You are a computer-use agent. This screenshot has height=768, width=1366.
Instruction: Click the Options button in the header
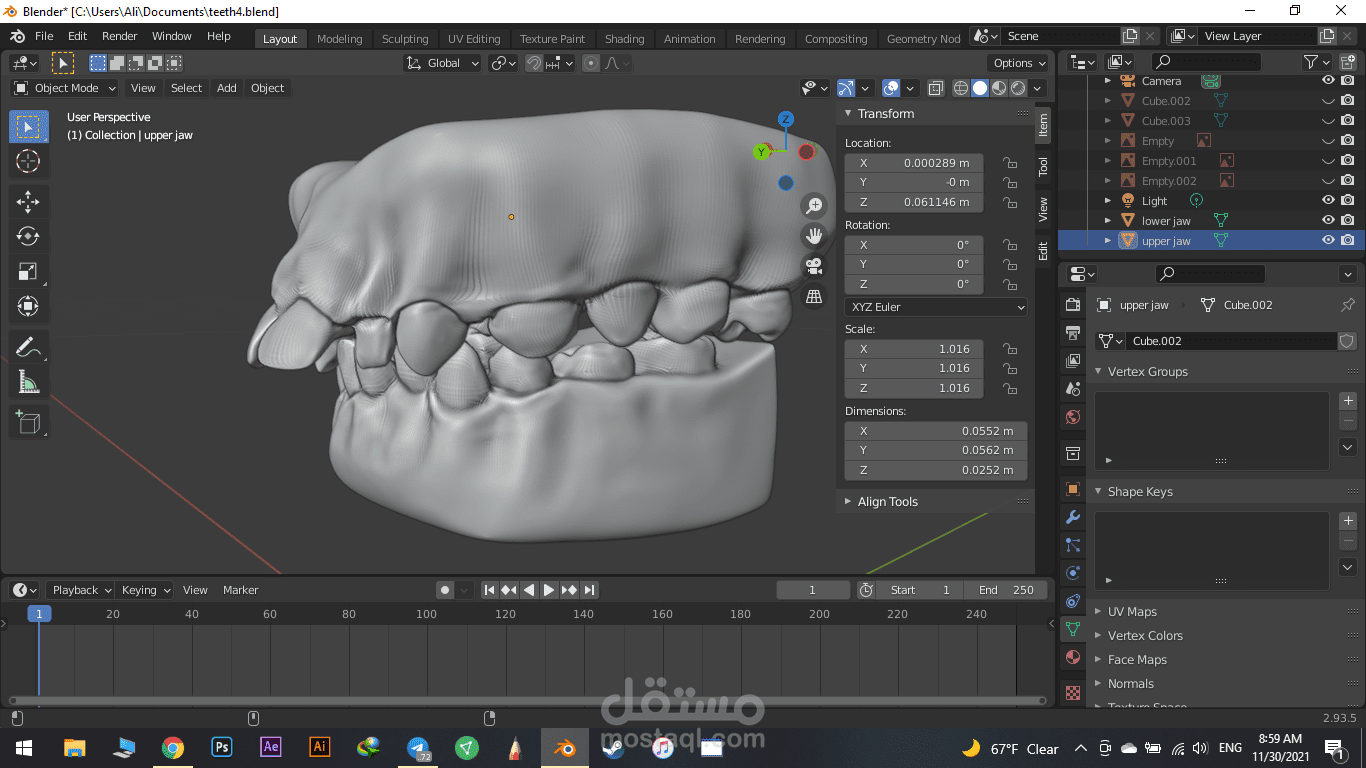[x=1018, y=63]
